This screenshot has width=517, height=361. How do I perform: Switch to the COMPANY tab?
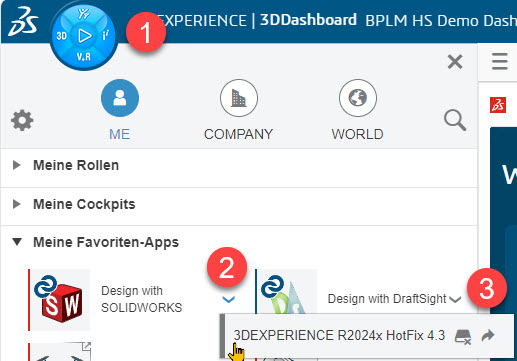[239, 111]
